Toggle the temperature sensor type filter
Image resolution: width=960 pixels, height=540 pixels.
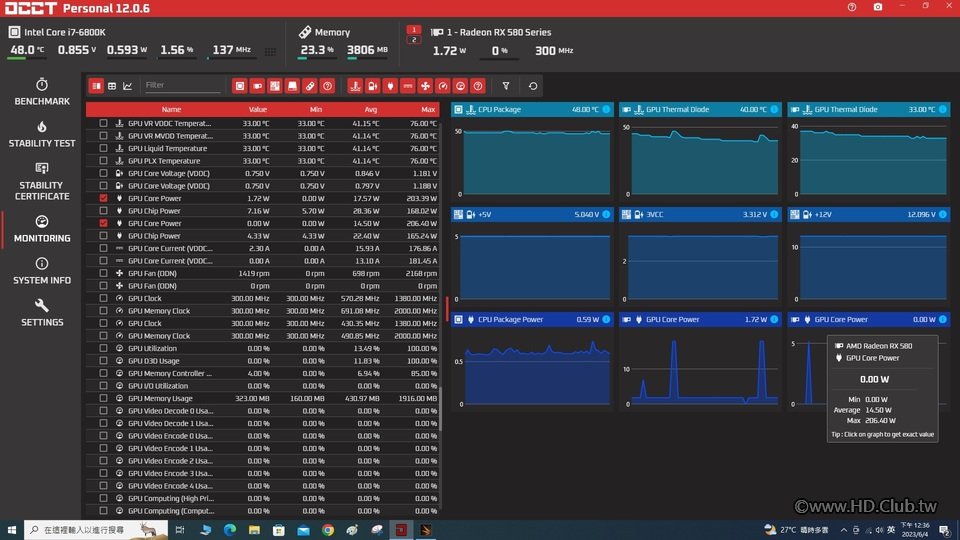[x=355, y=86]
